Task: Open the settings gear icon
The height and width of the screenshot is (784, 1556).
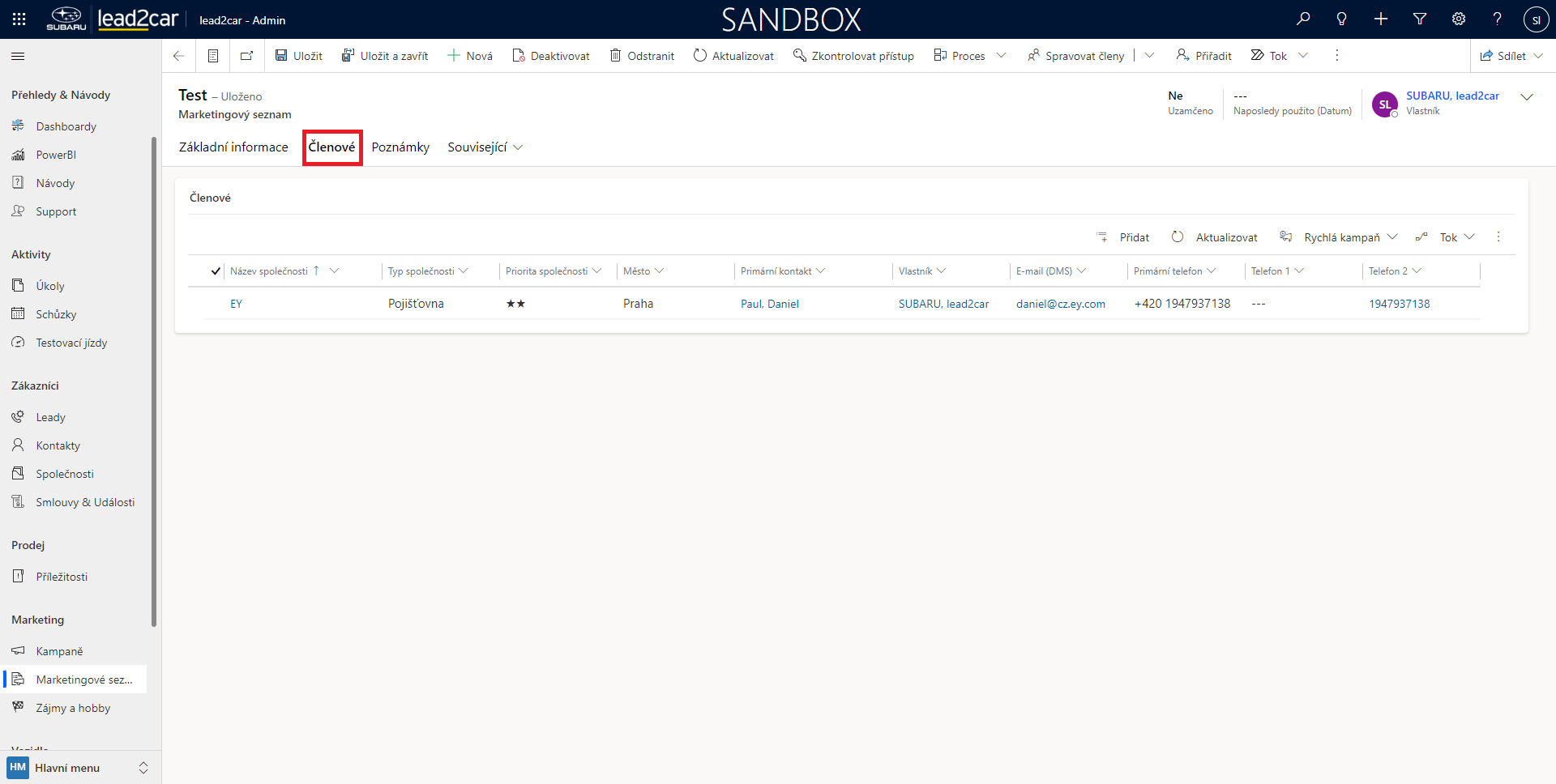Action: tap(1459, 19)
